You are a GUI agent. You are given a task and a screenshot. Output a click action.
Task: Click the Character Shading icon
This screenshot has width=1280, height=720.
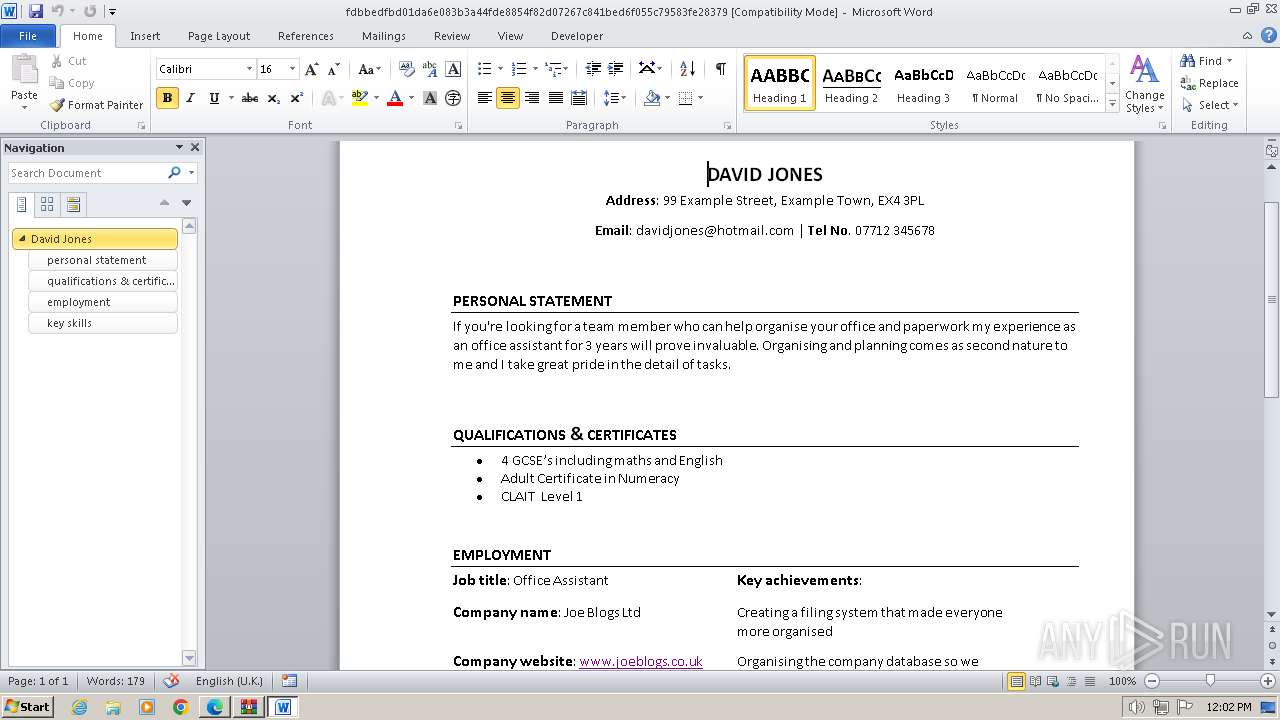pos(430,98)
